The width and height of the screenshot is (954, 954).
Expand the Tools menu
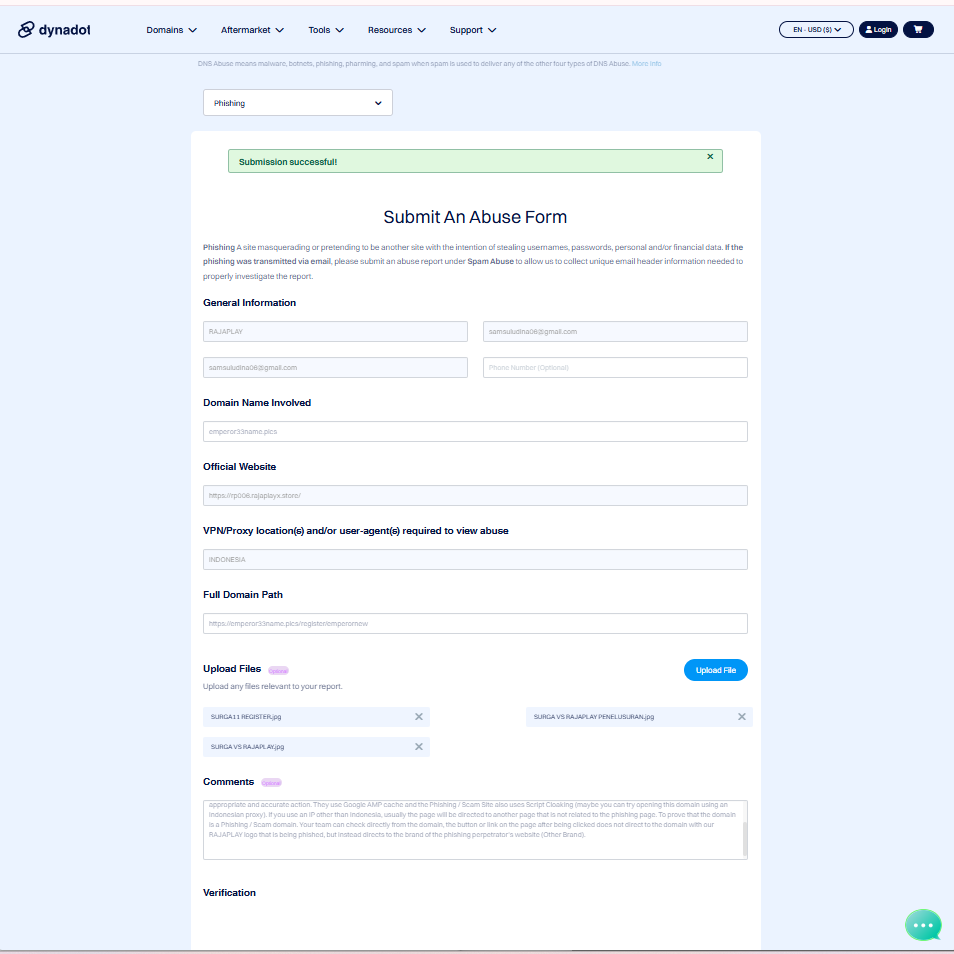pyautogui.click(x=326, y=30)
